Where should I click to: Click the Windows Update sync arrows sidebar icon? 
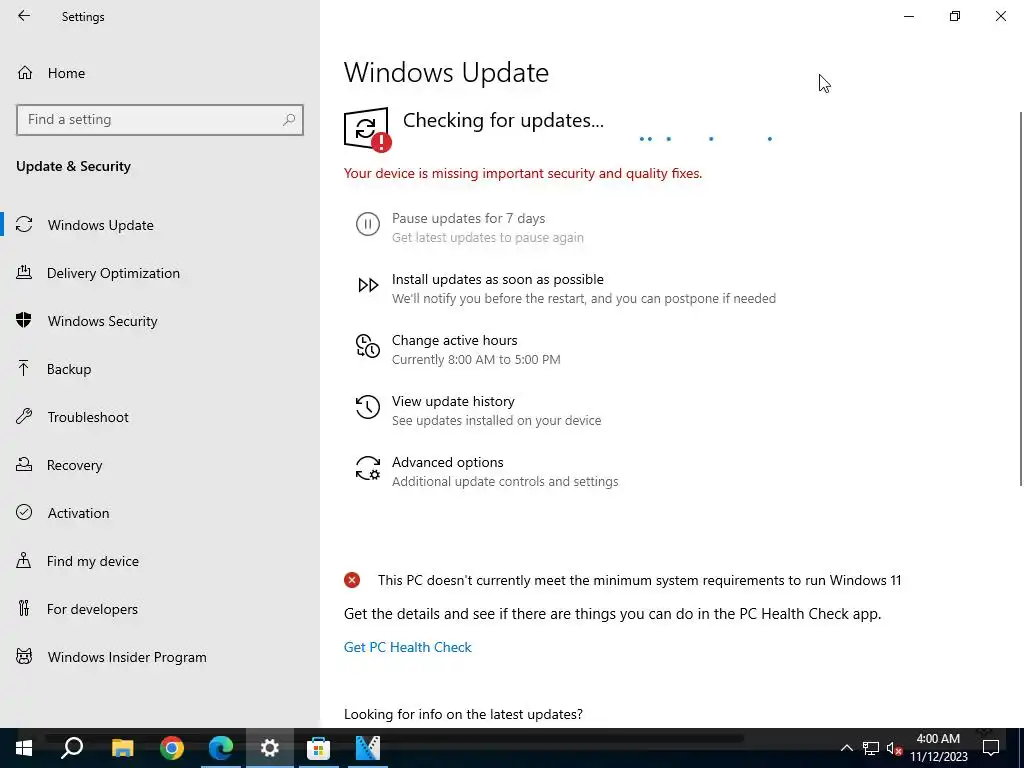pos(24,225)
